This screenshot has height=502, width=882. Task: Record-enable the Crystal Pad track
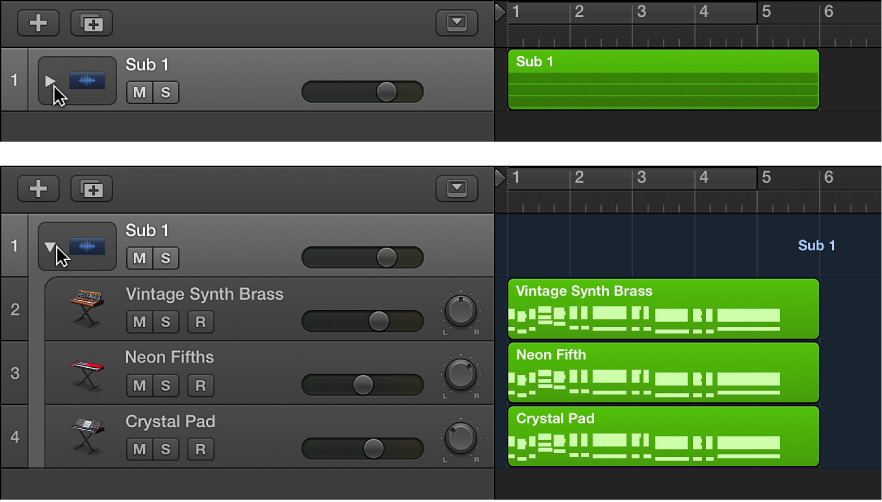click(x=200, y=449)
